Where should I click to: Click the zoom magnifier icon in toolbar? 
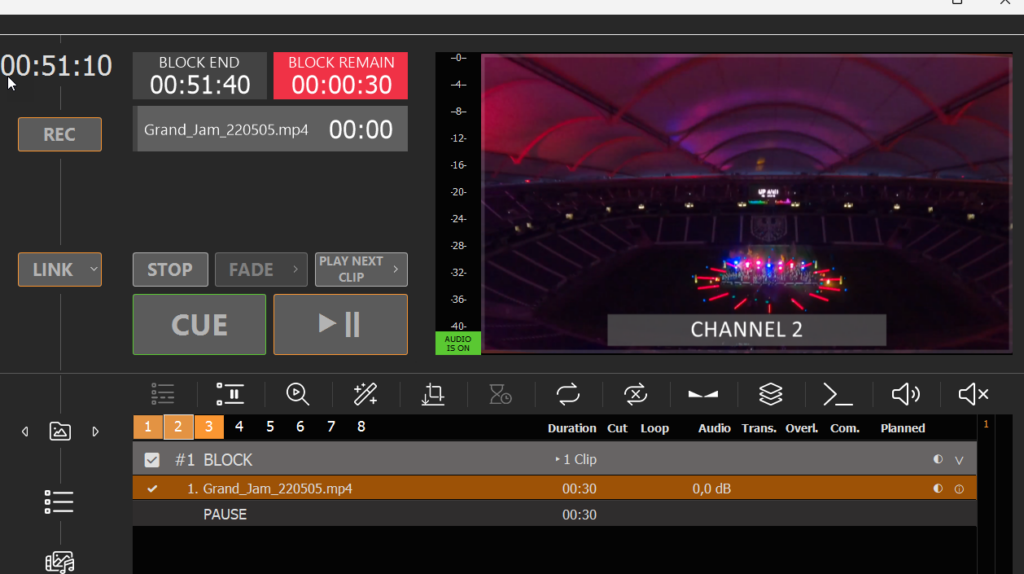click(297, 394)
